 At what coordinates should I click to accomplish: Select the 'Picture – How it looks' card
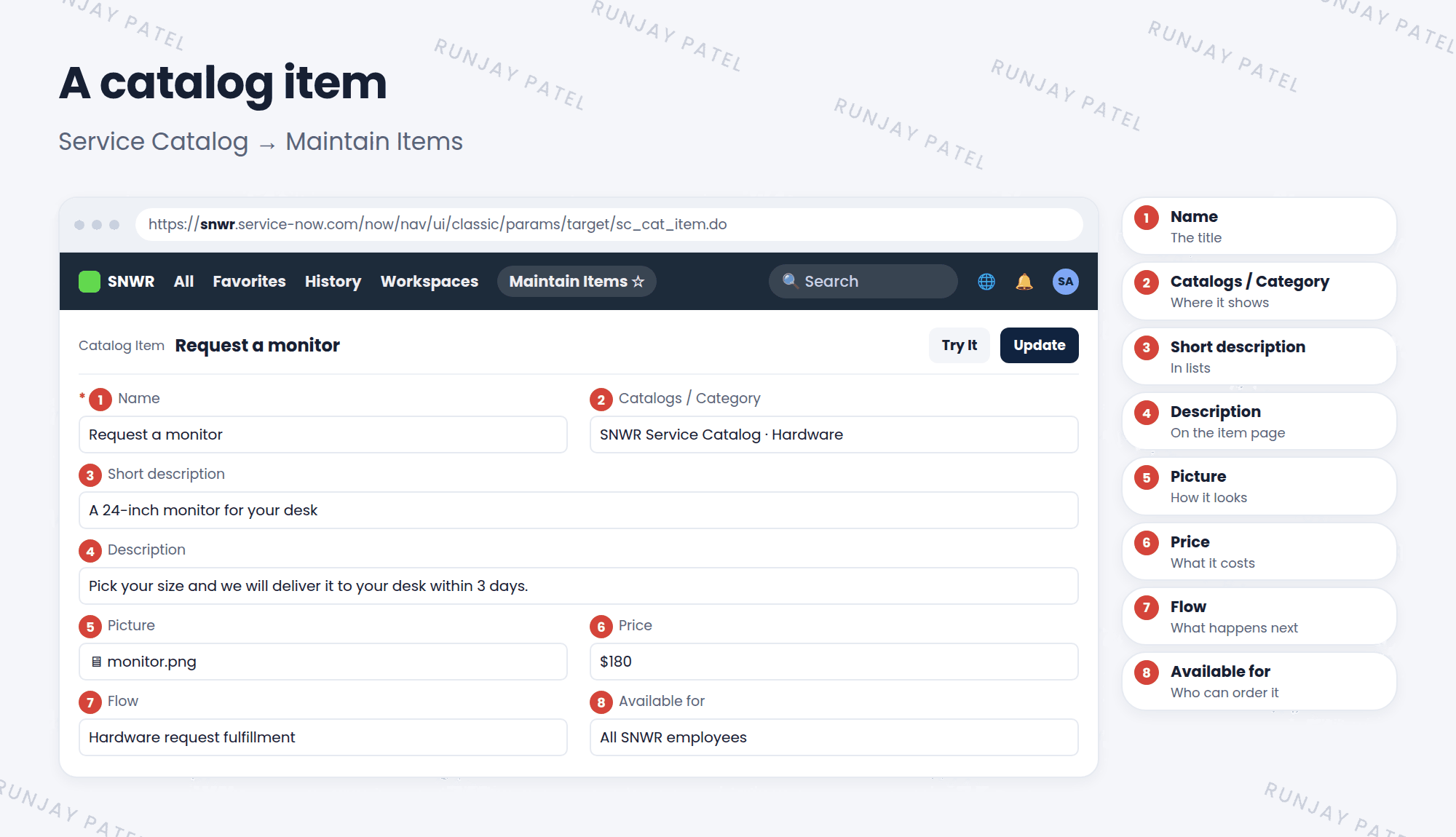[x=1259, y=486]
